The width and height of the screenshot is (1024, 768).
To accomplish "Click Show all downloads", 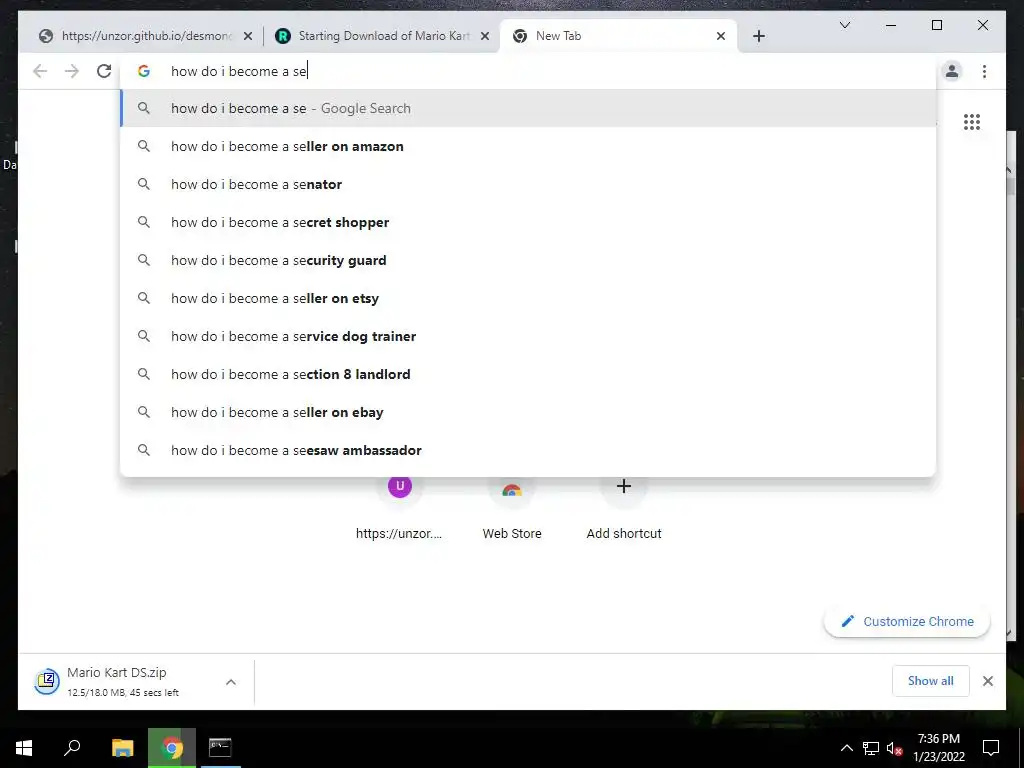I will tap(930, 681).
